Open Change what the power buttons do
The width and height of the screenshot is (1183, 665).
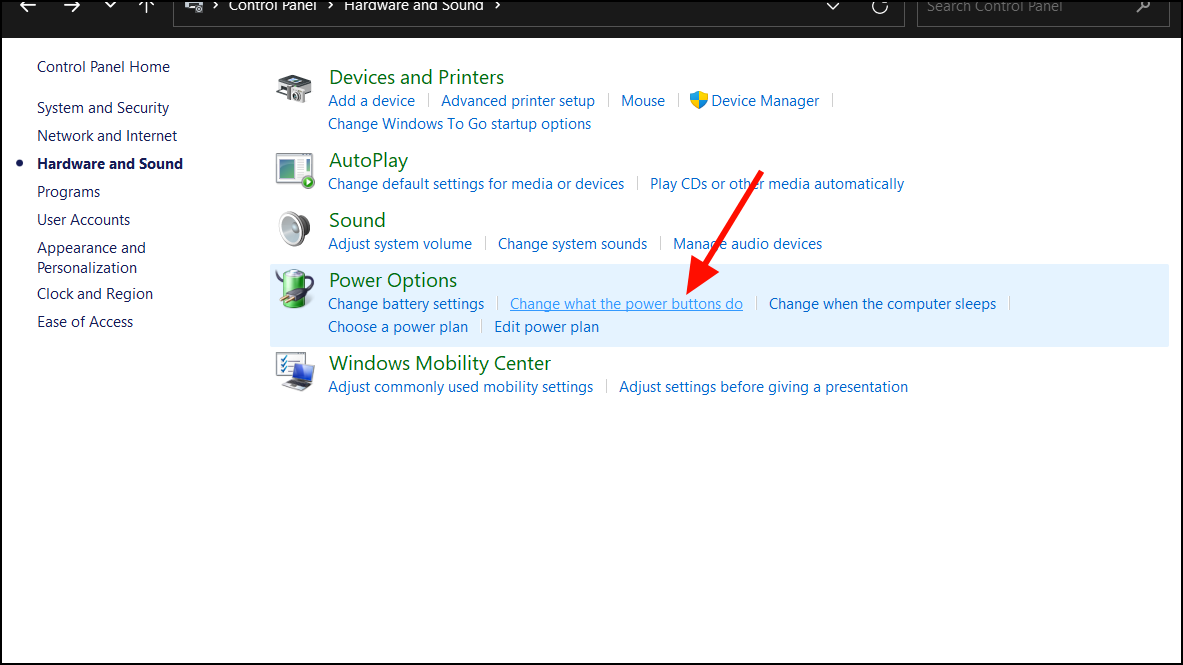tap(626, 303)
